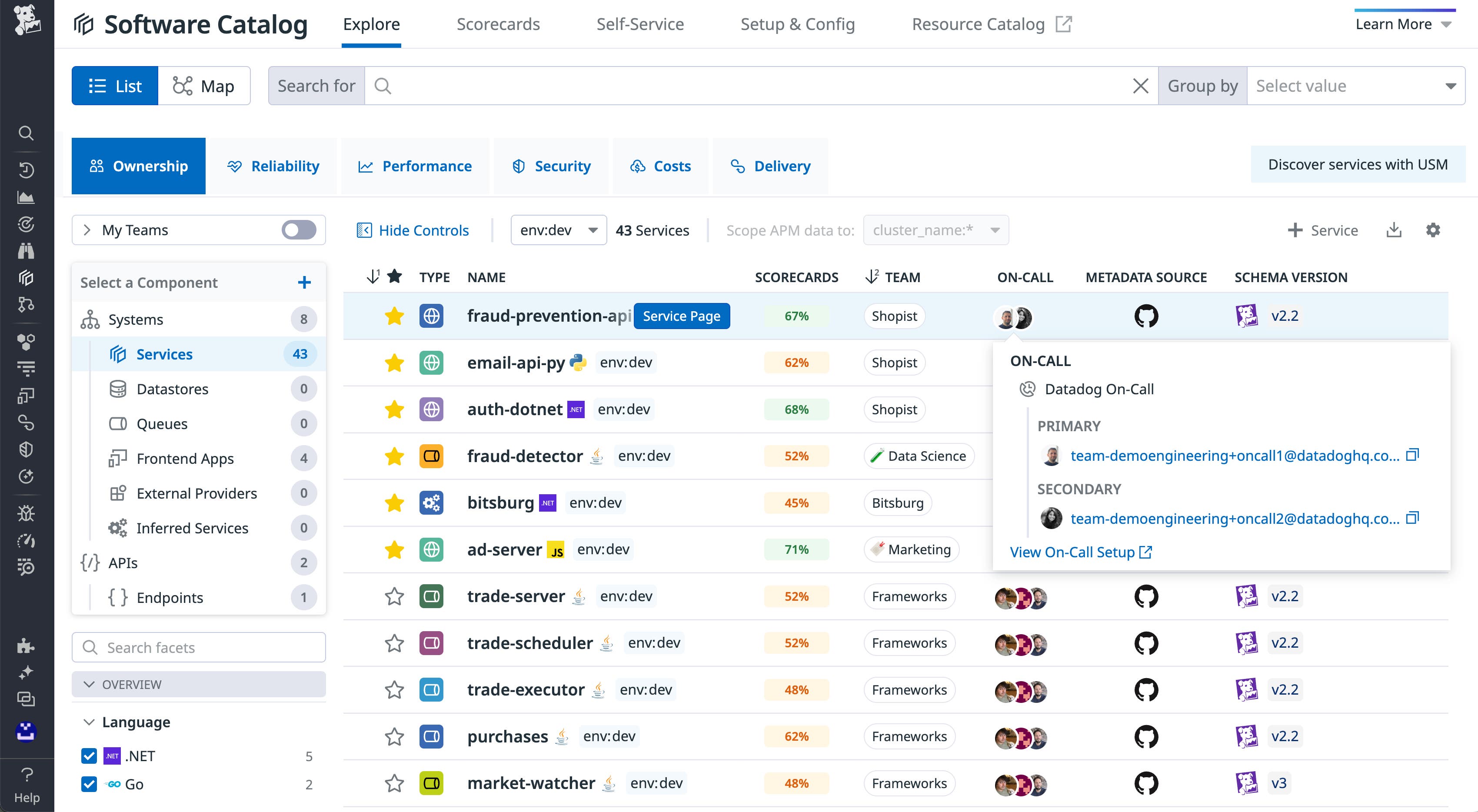
Task: Select the Costs filter tab
Action: [x=660, y=166]
